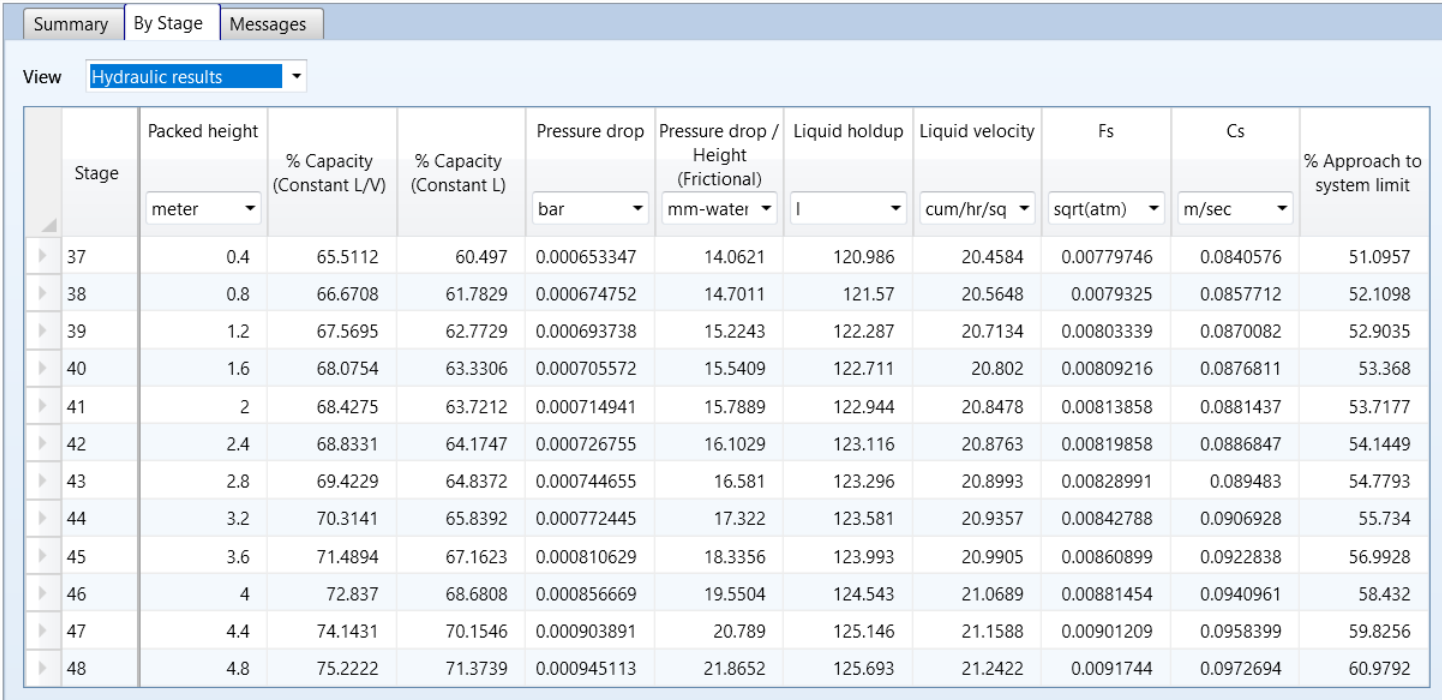1442x700 pixels.
Task: Select Fs value 0.00779746
Action: 1106,257
